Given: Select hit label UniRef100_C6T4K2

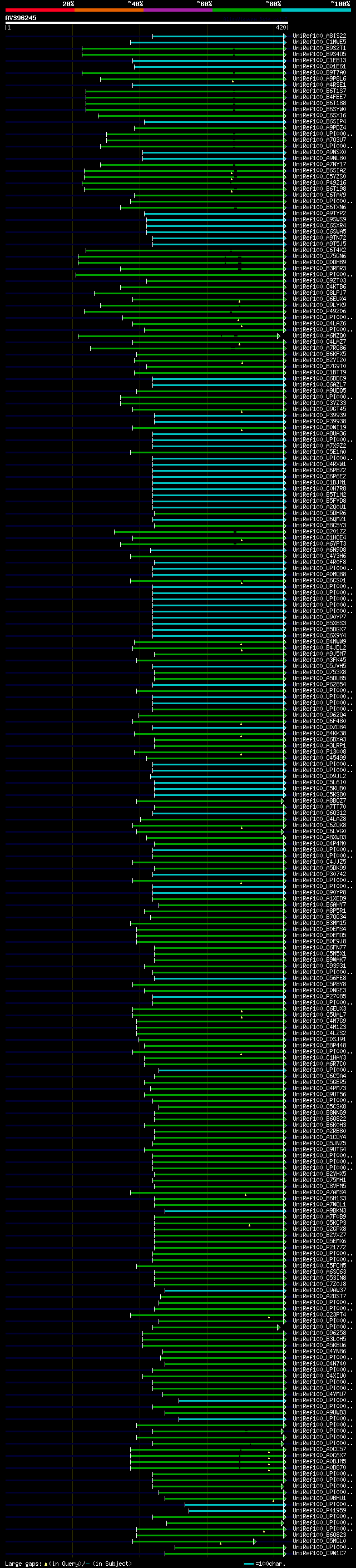Looking at the screenshot, I should [319, 250].
